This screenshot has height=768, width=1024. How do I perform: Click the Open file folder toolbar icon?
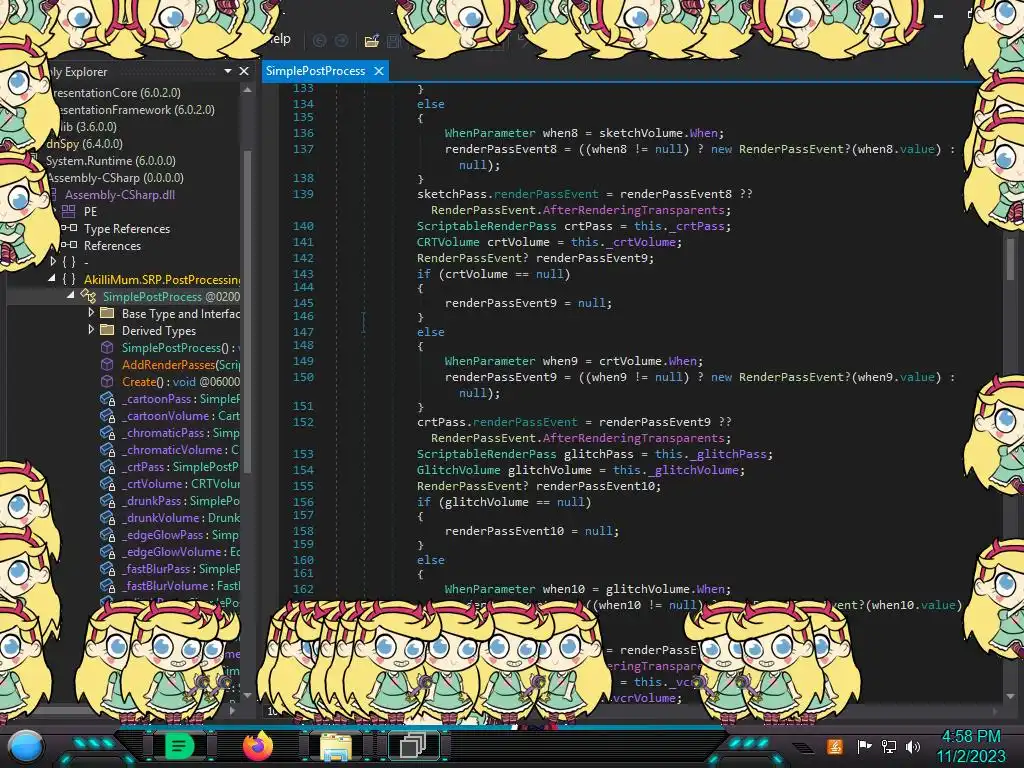(x=372, y=40)
